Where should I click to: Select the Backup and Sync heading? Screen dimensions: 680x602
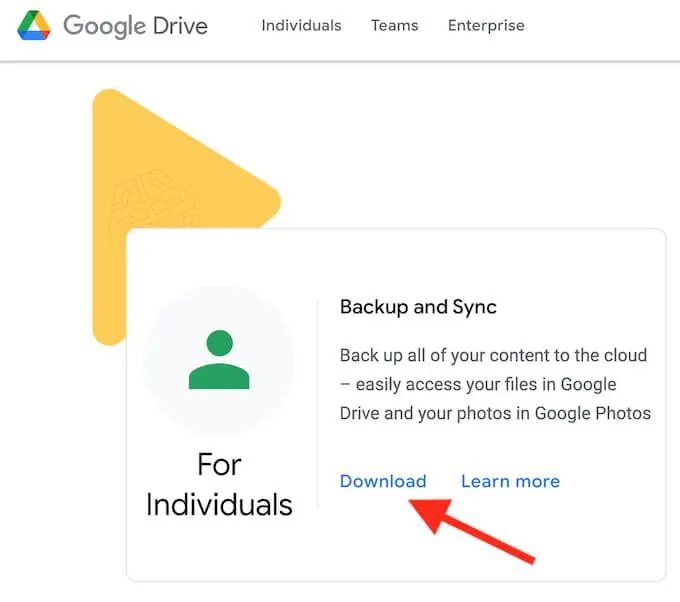[x=418, y=307]
